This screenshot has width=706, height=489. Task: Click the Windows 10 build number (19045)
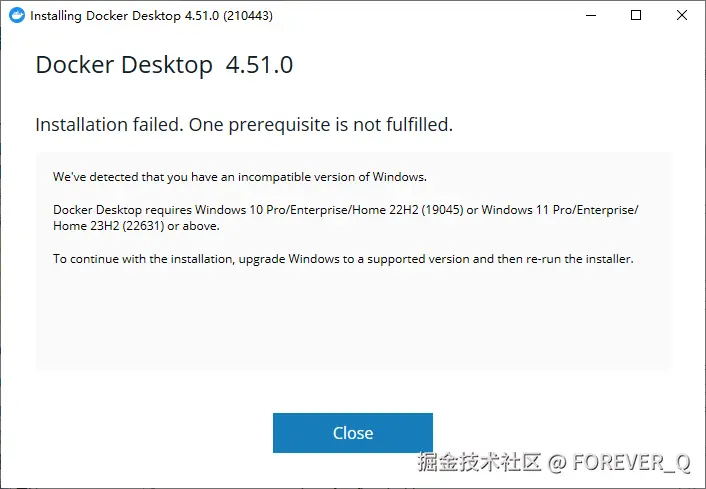[440, 209]
